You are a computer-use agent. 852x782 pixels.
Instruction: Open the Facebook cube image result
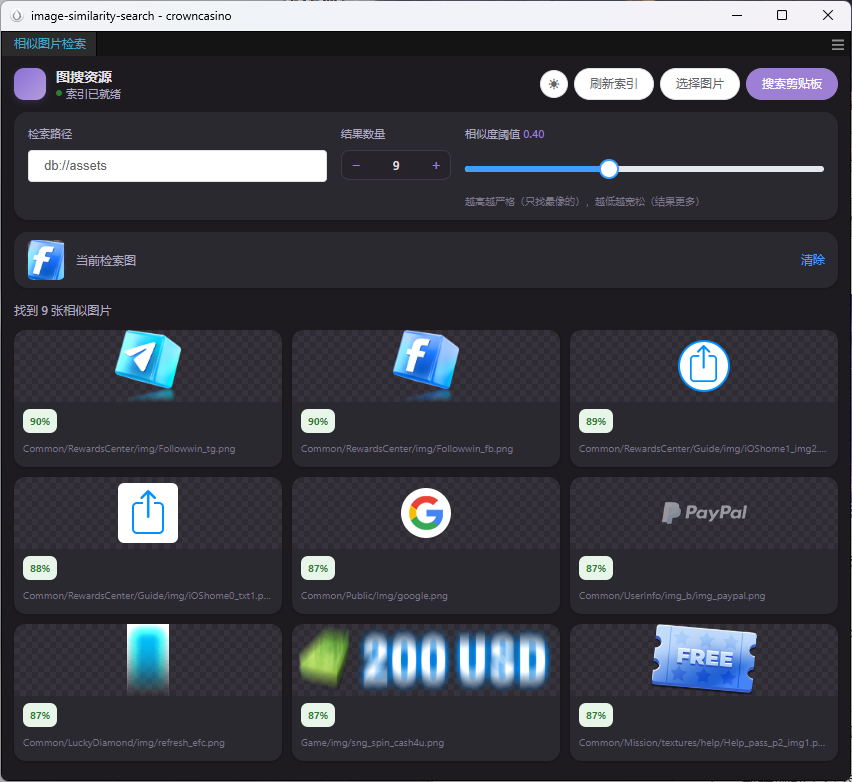(426, 365)
